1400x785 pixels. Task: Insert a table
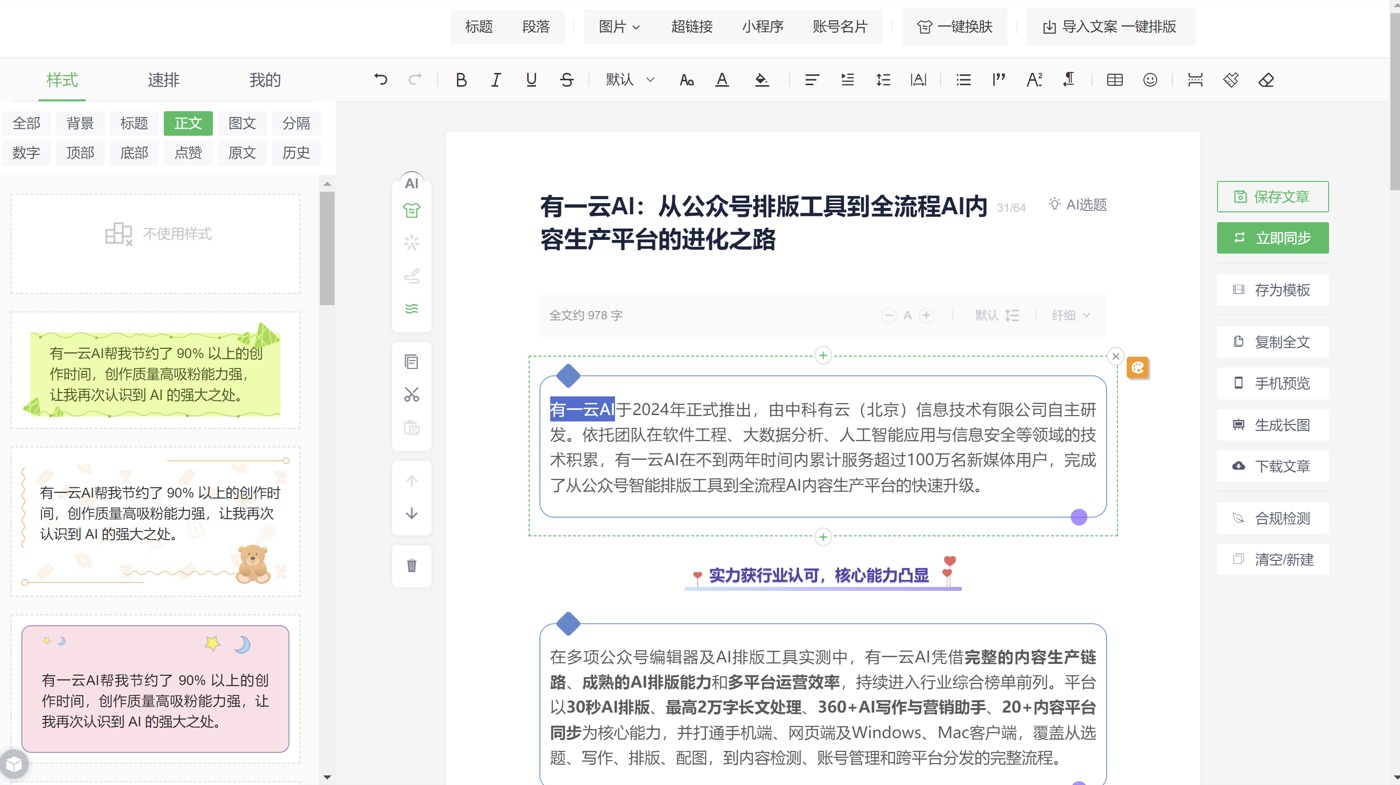1115,80
